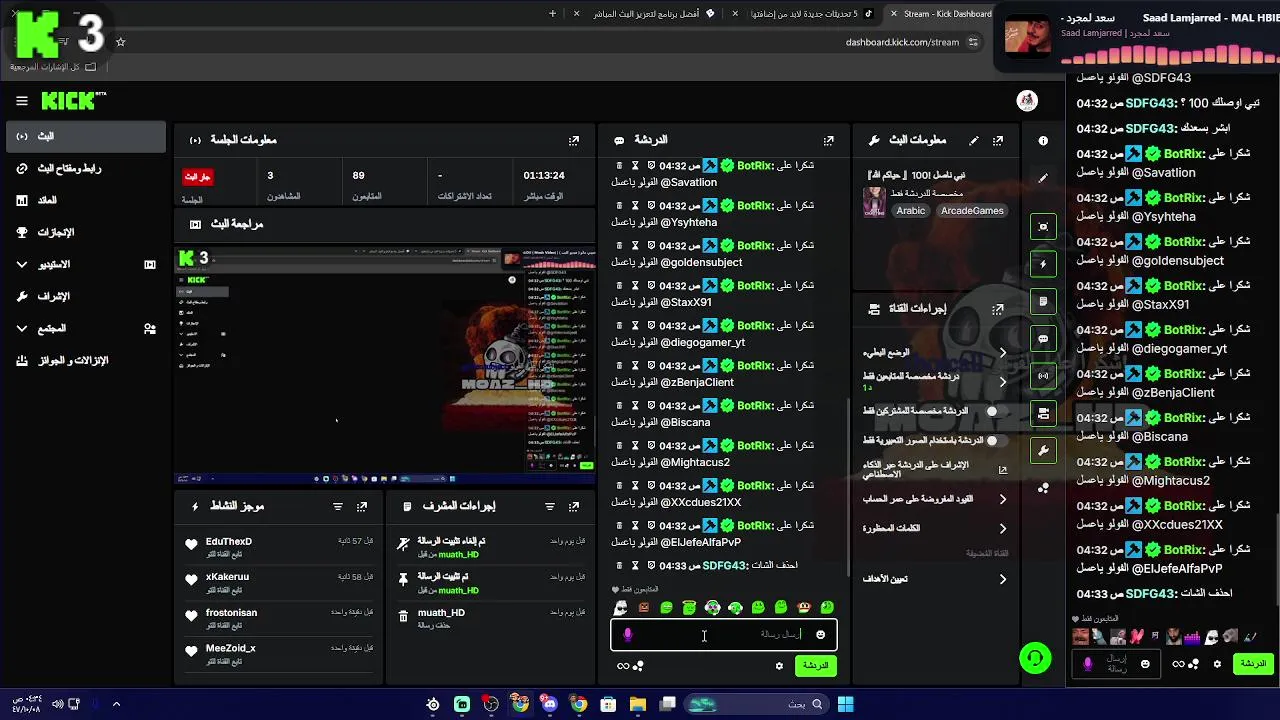The width and height of the screenshot is (1280, 720).
Task: Send message with popout الدردشة button
Action: [1253, 664]
